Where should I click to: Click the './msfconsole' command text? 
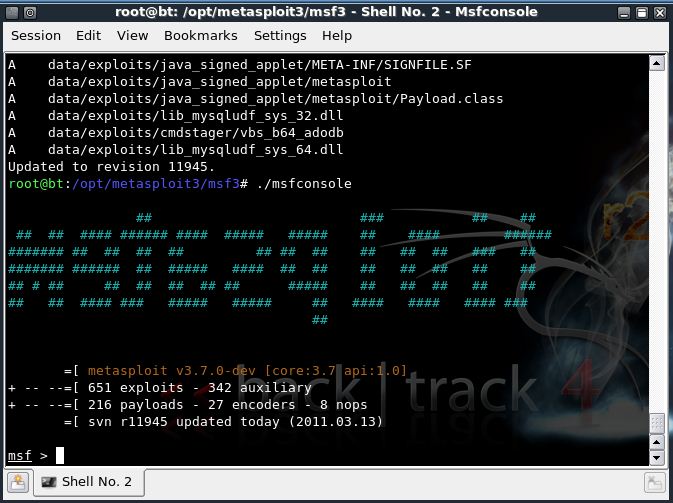pos(304,184)
